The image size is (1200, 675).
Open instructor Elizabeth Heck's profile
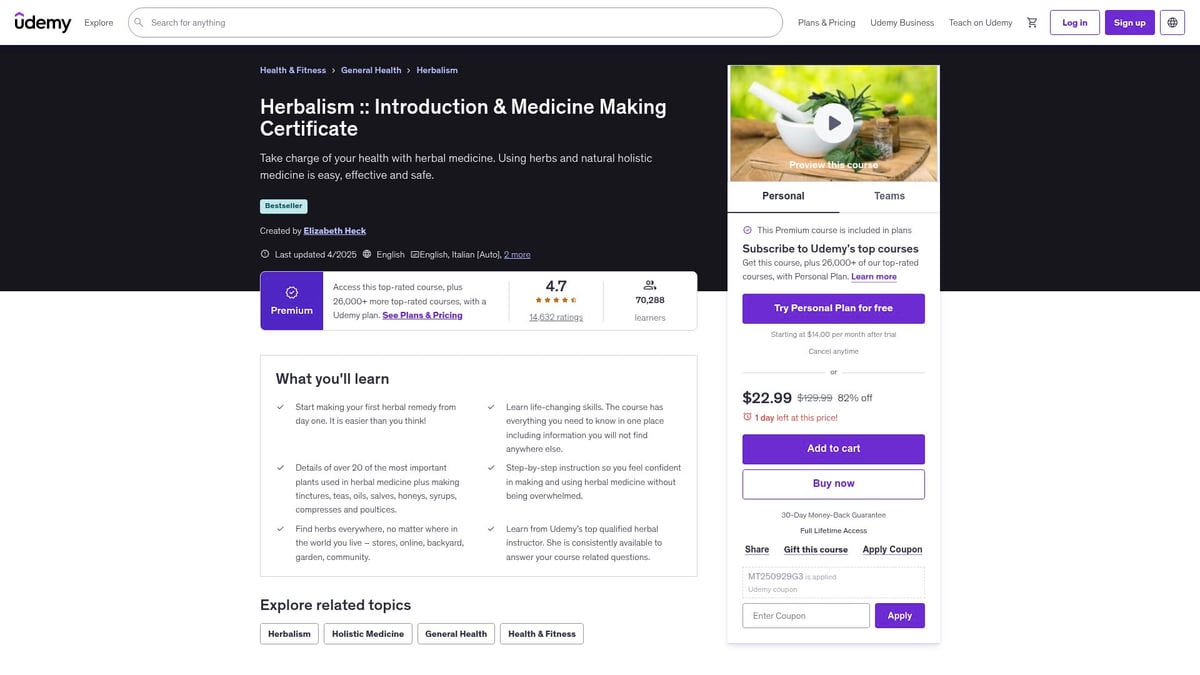coord(334,230)
